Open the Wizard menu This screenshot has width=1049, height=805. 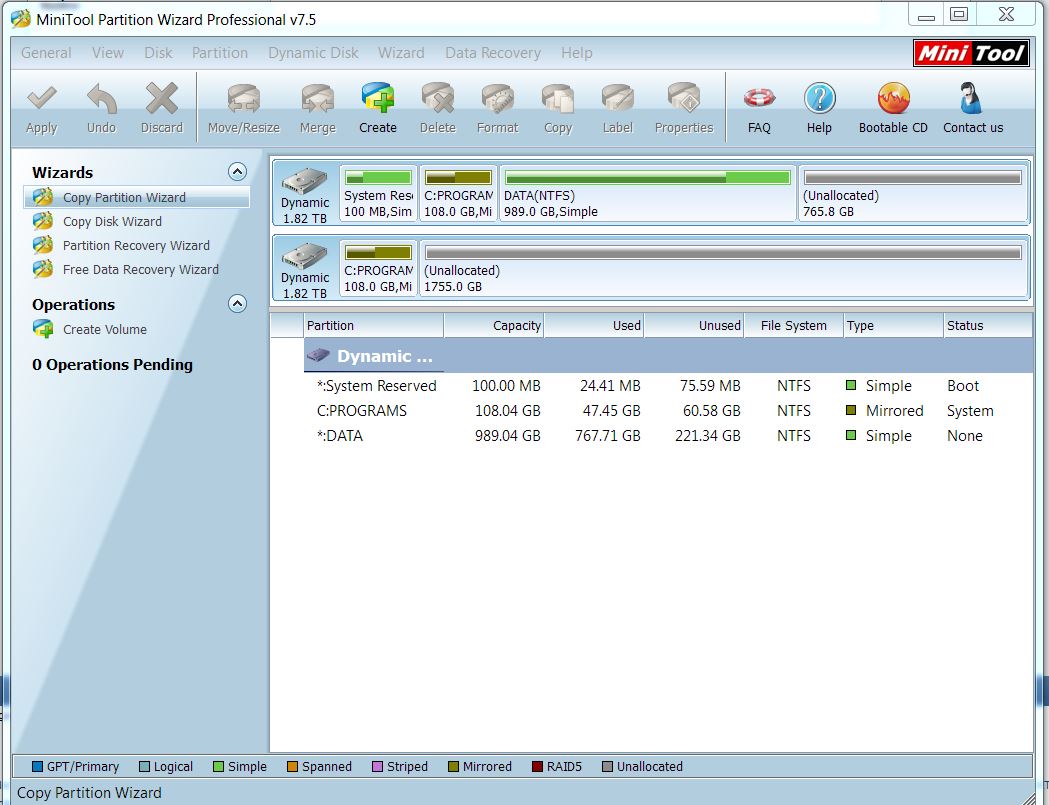click(401, 53)
